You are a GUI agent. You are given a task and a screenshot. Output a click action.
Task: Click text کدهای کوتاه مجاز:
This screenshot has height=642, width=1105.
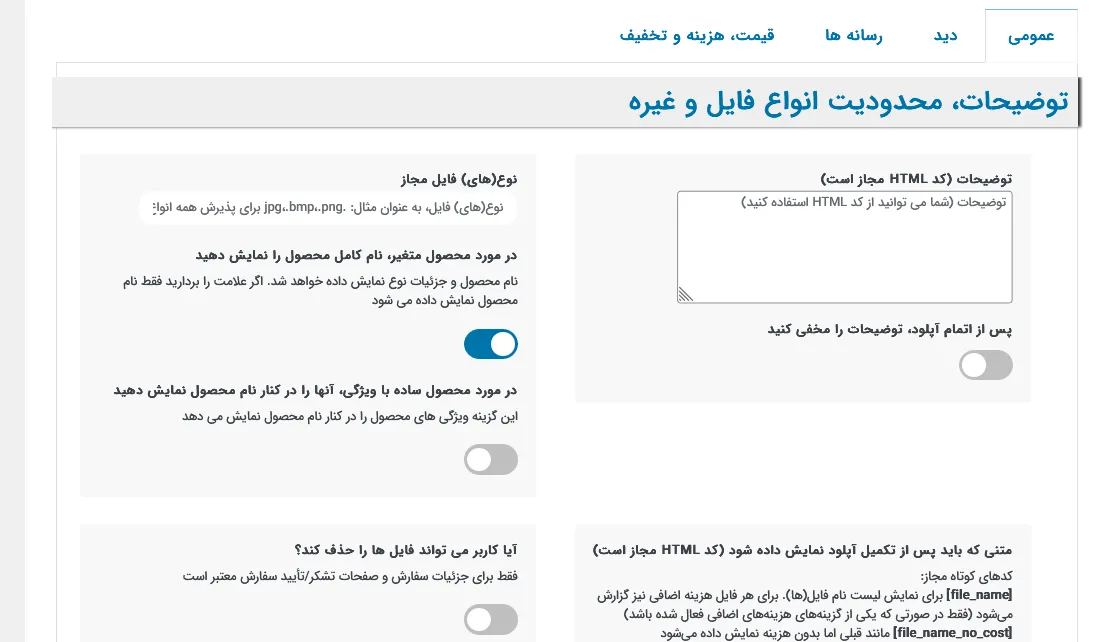click(x=966, y=576)
